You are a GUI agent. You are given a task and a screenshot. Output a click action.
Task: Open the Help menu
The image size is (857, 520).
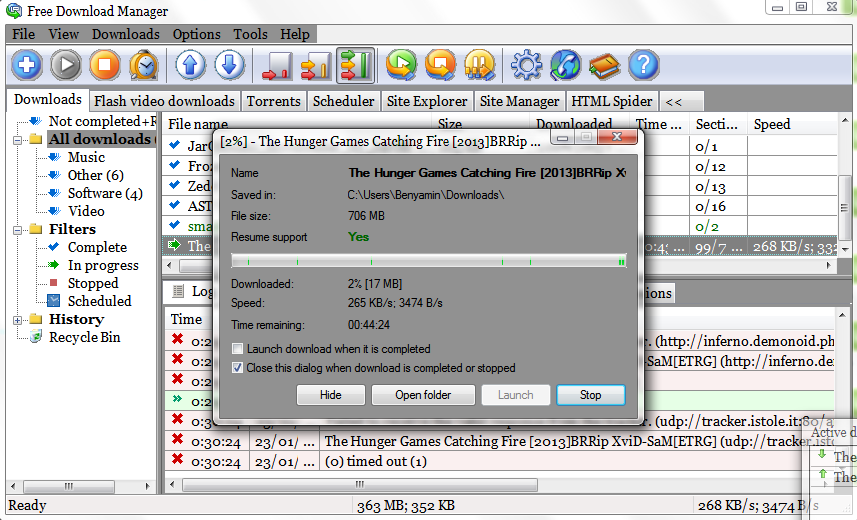(295, 34)
